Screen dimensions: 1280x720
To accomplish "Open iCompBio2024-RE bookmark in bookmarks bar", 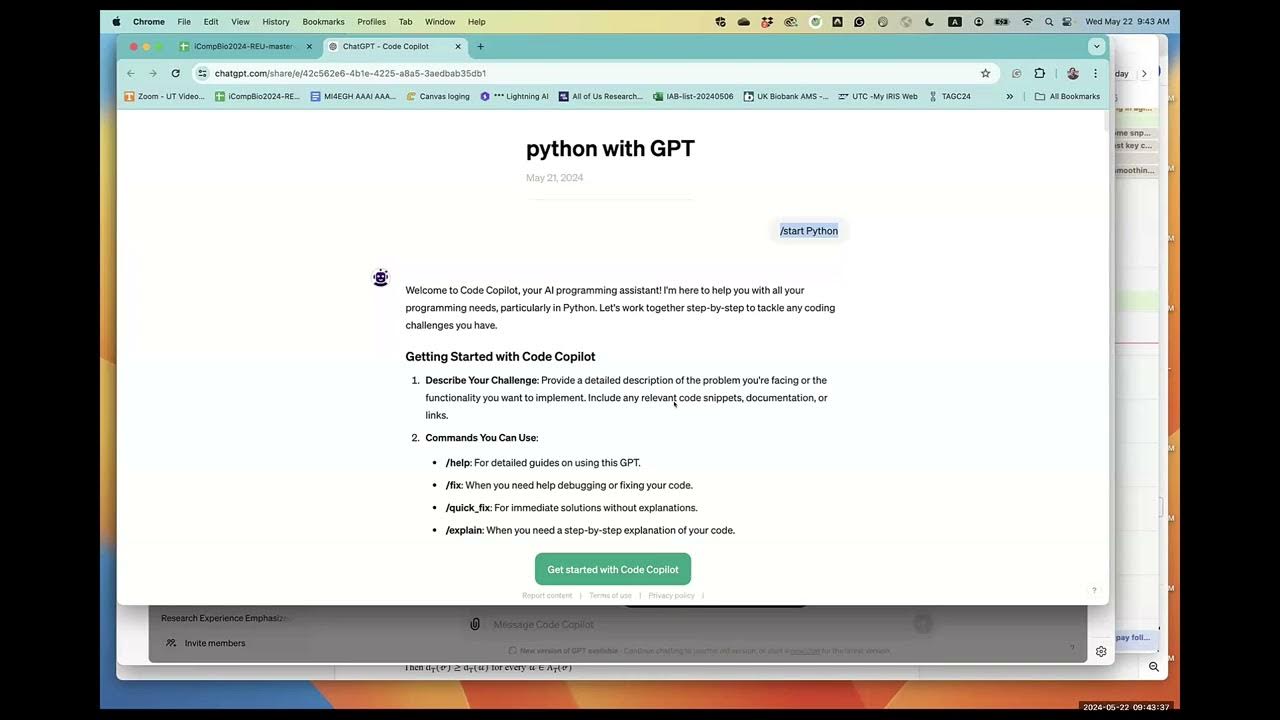I will click(x=257, y=97).
